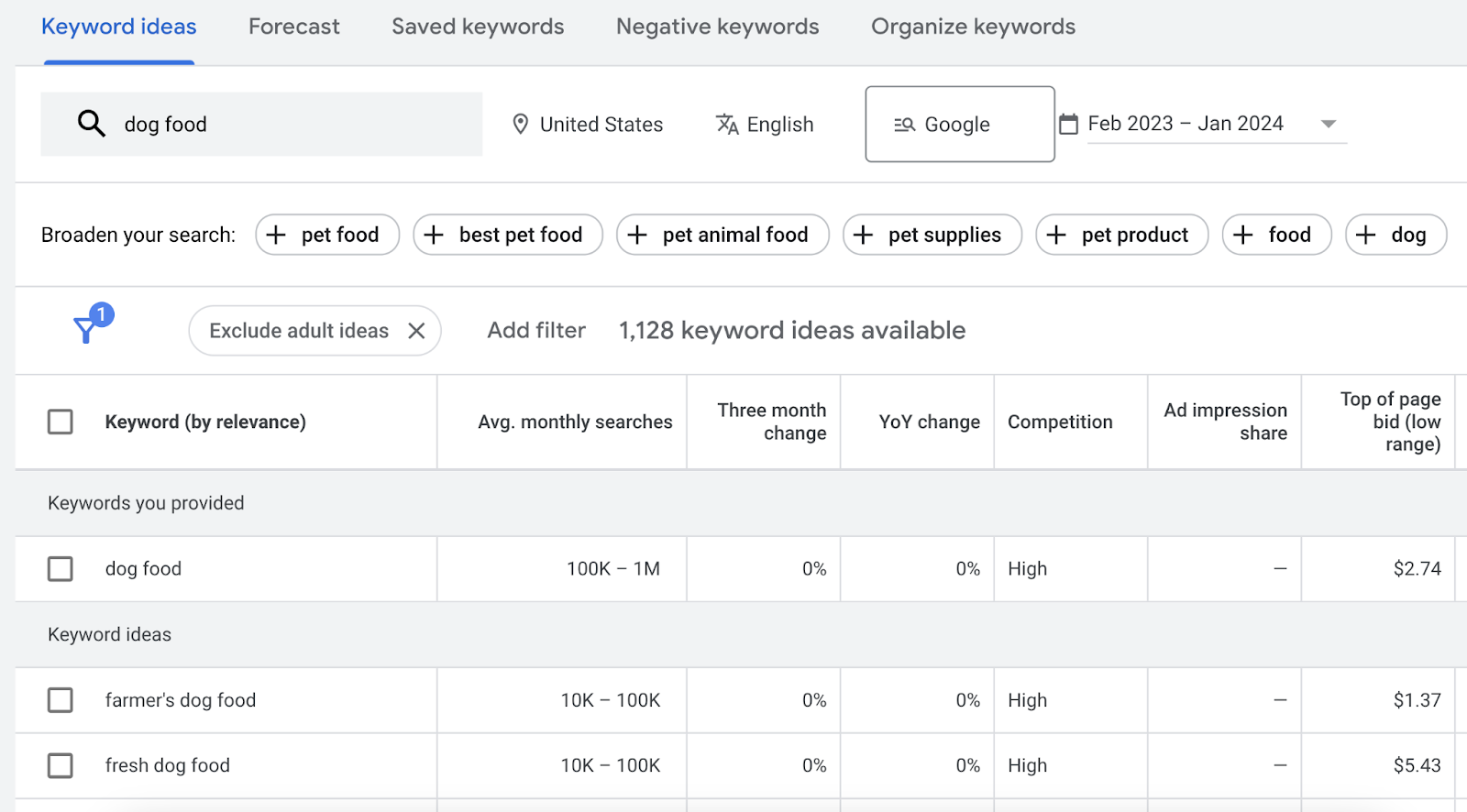Check the 'dog food' keyword row

click(x=61, y=569)
